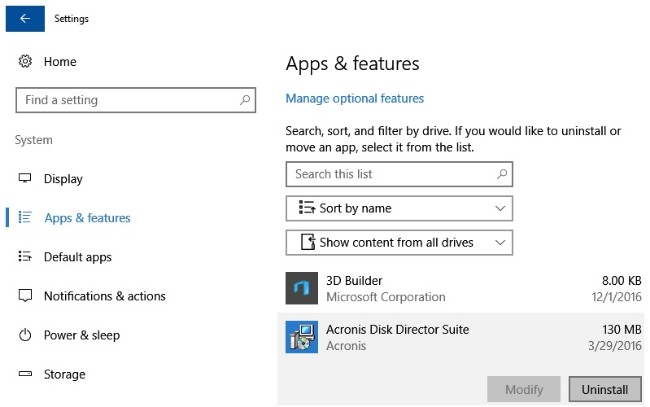Click the 130 MB size value

[622, 329]
